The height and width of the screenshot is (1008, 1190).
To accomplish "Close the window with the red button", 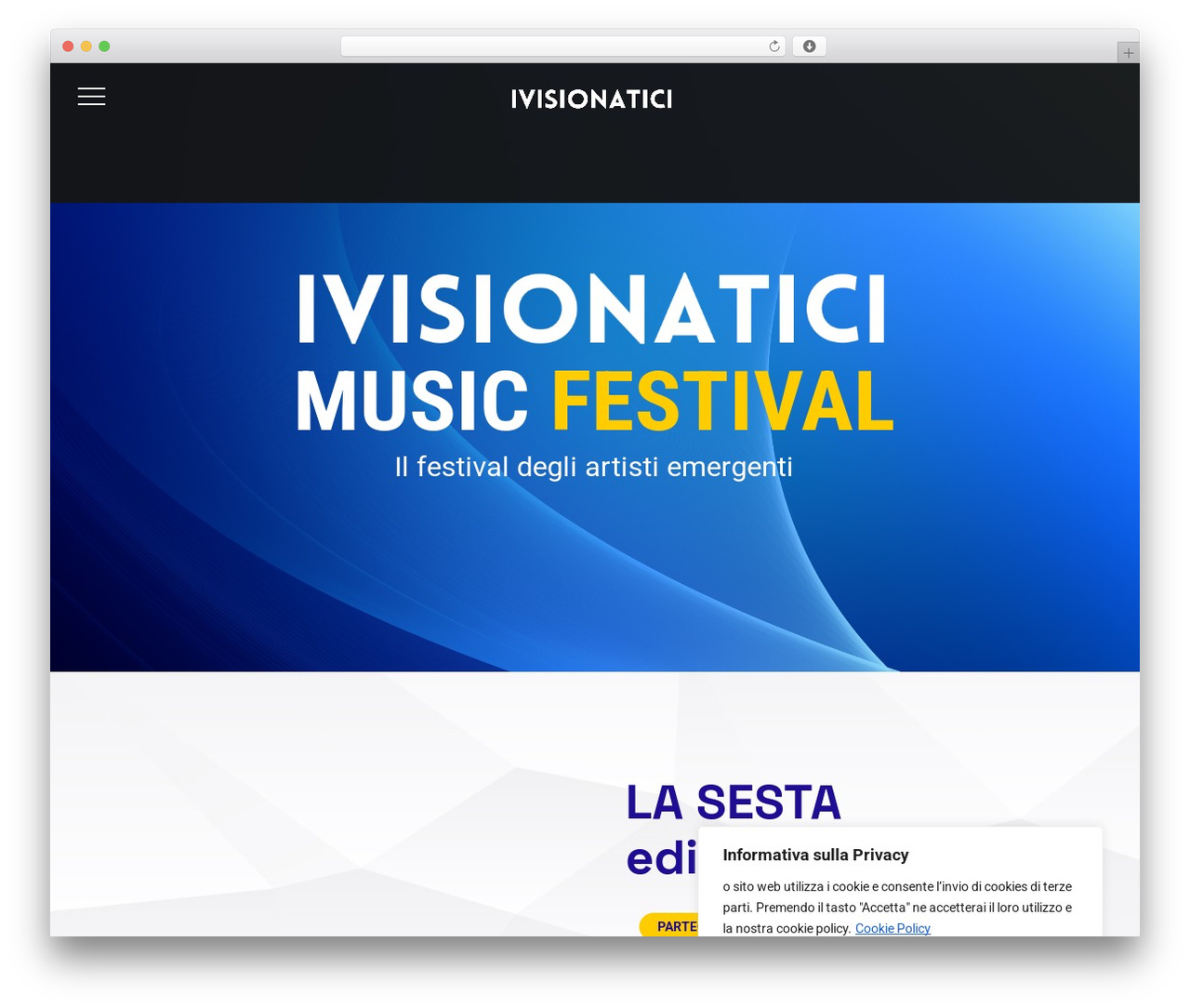I will [68, 46].
